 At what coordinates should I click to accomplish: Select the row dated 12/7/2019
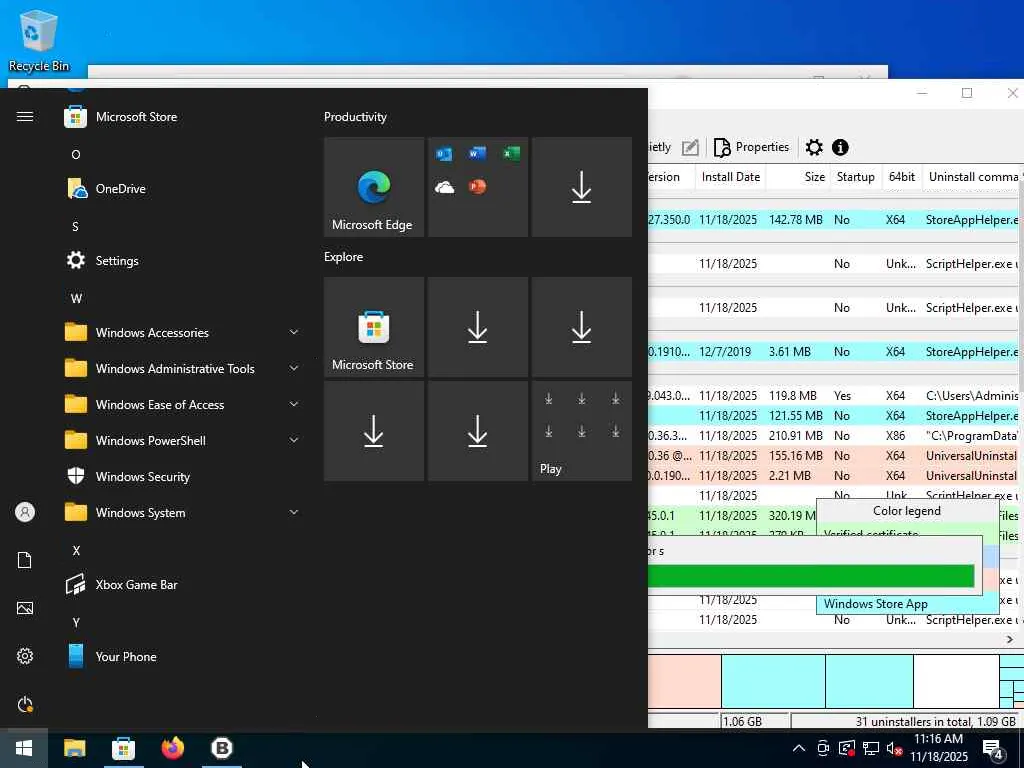coord(833,351)
